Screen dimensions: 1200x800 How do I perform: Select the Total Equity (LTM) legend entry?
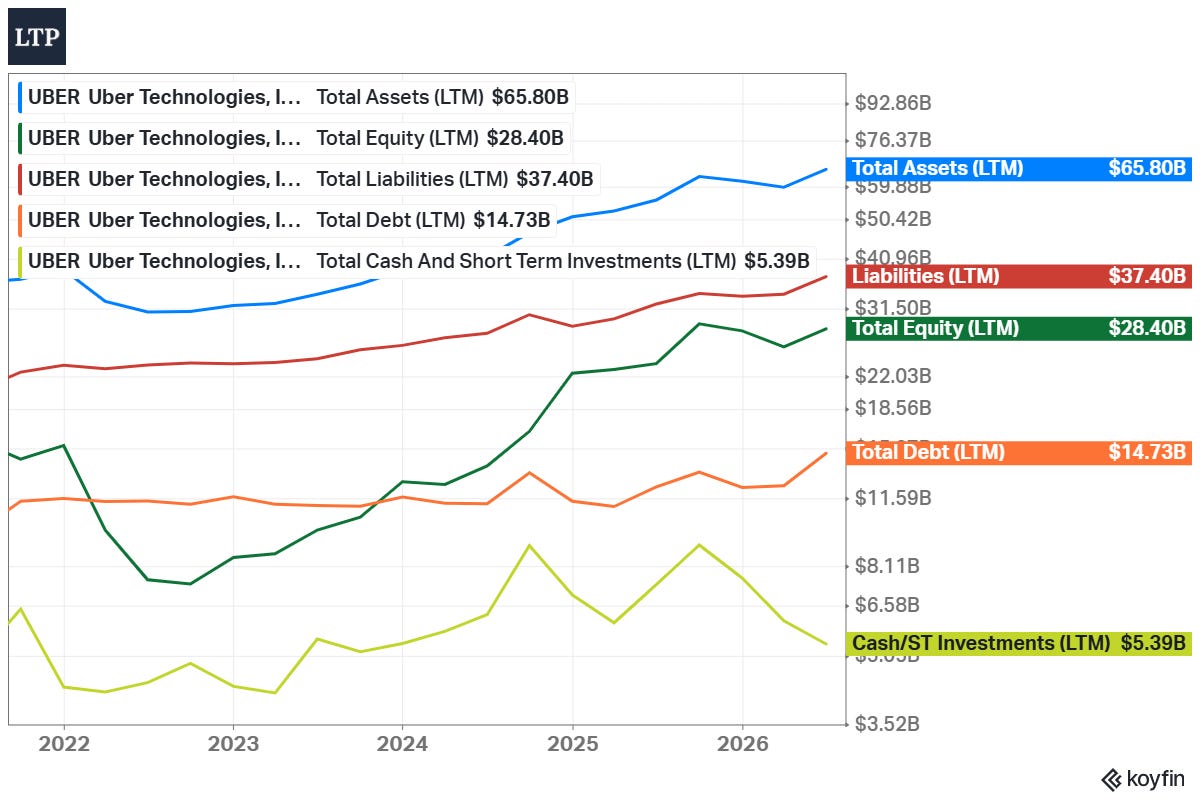[294, 138]
